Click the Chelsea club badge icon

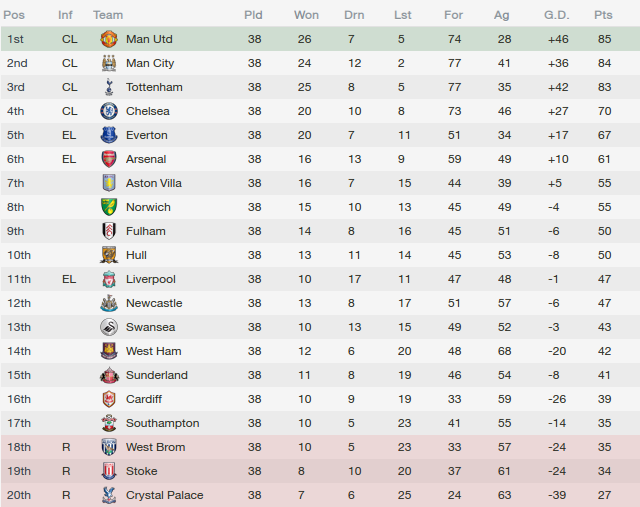coord(109,111)
